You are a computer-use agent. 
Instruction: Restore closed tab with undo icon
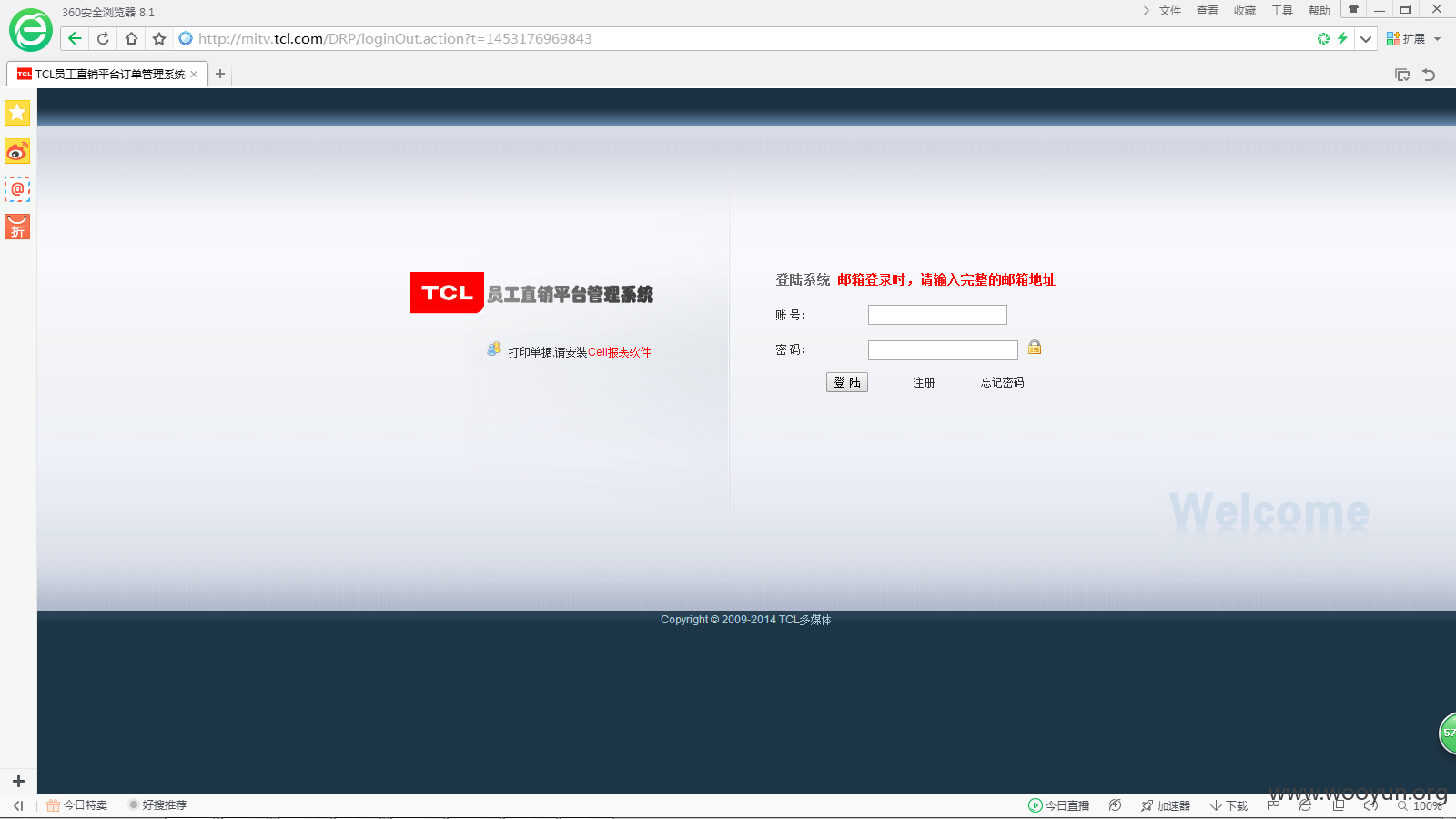pos(1429,75)
